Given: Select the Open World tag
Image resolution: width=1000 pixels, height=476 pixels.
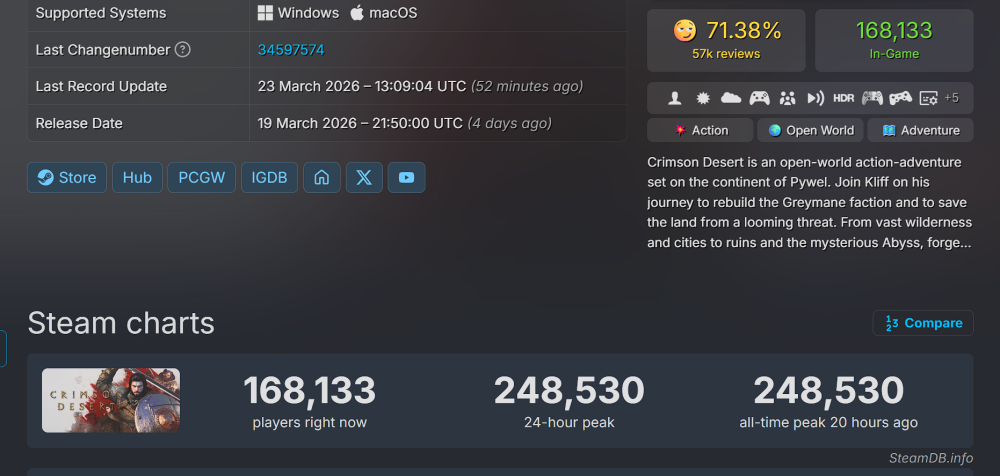Looking at the screenshot, I should click(x=810, y=130).
